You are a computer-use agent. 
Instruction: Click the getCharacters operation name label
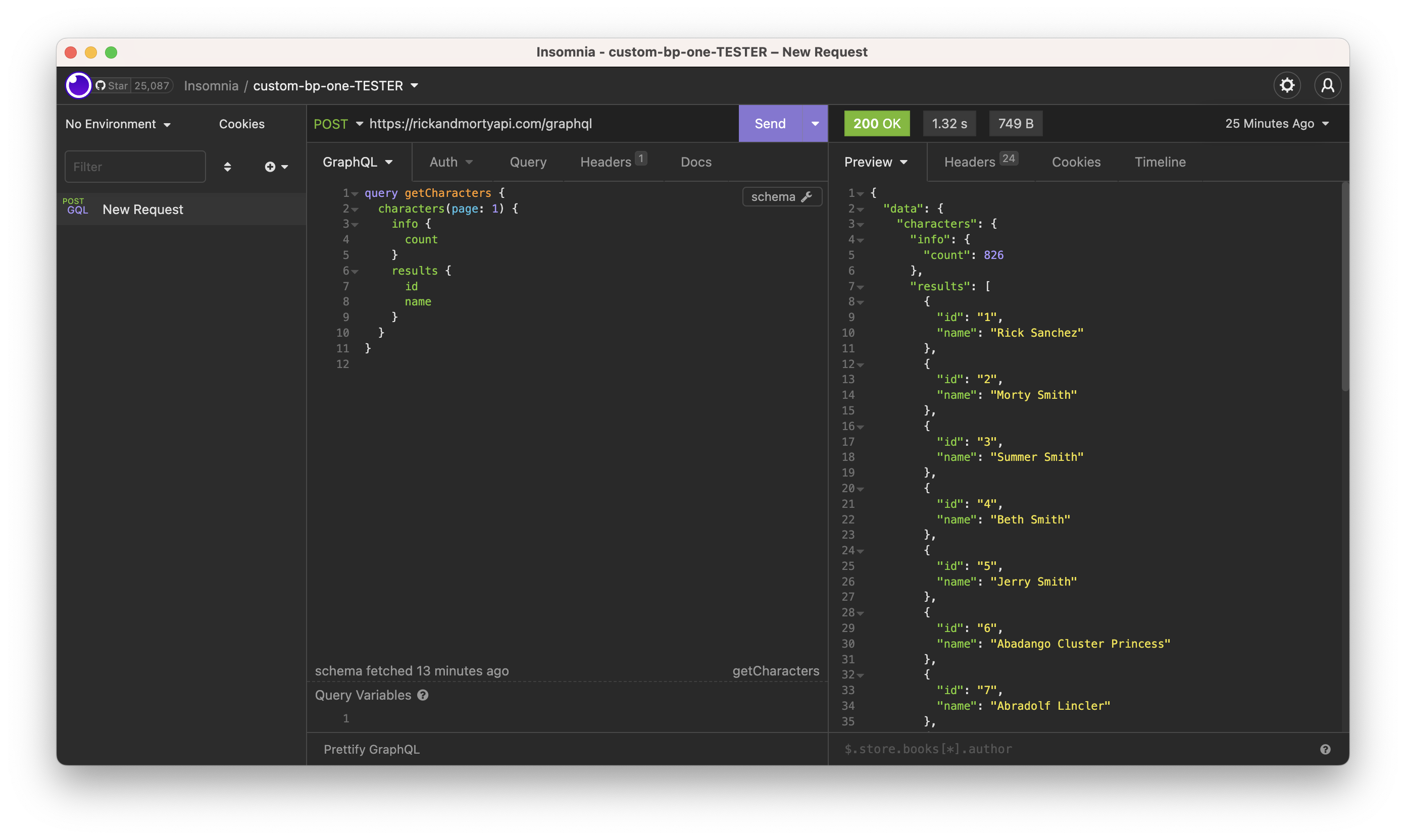pyautogui.click(x=775, y=671)
